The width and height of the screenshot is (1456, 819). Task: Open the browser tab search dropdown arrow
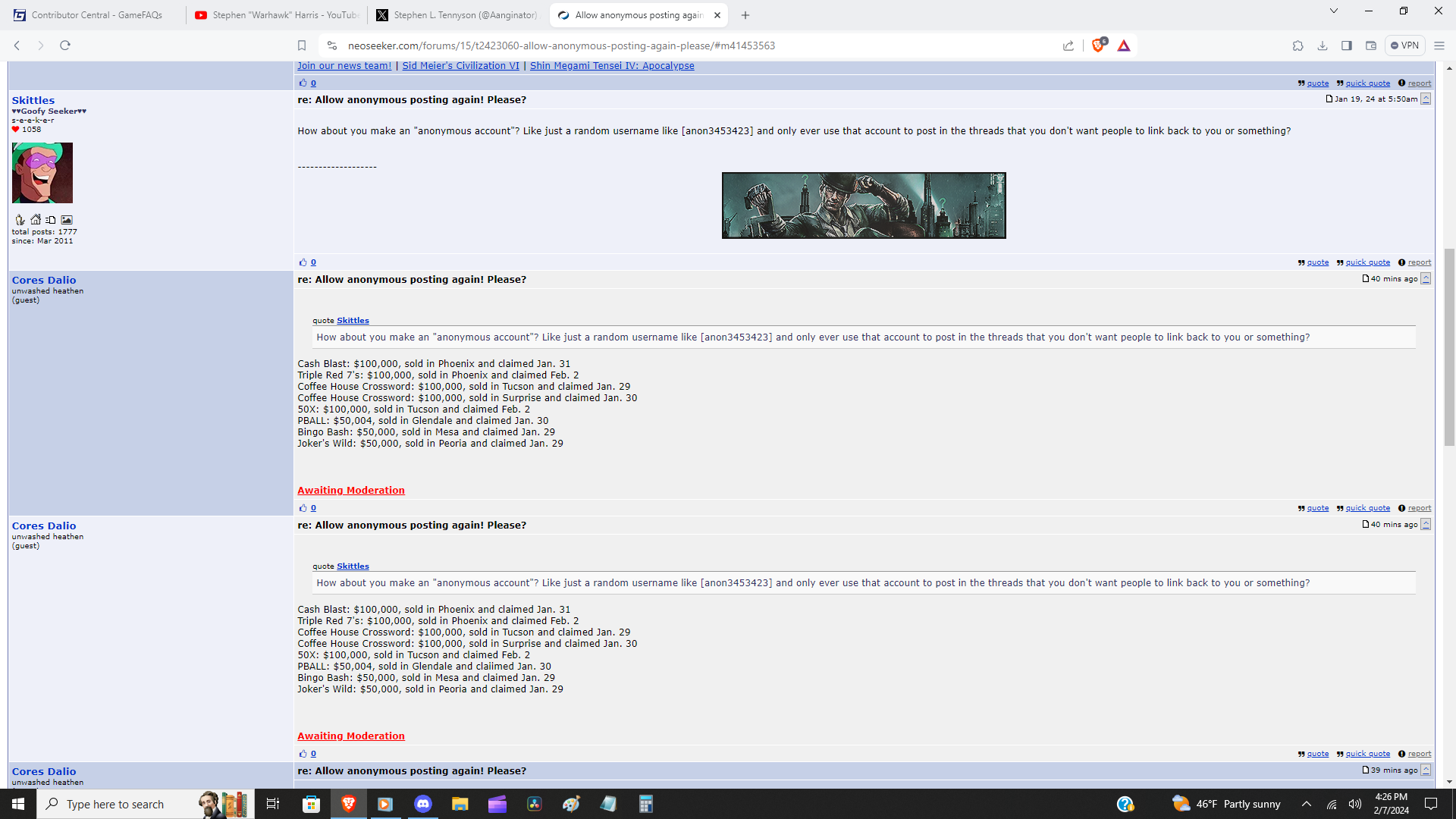tap(1332, 11)
